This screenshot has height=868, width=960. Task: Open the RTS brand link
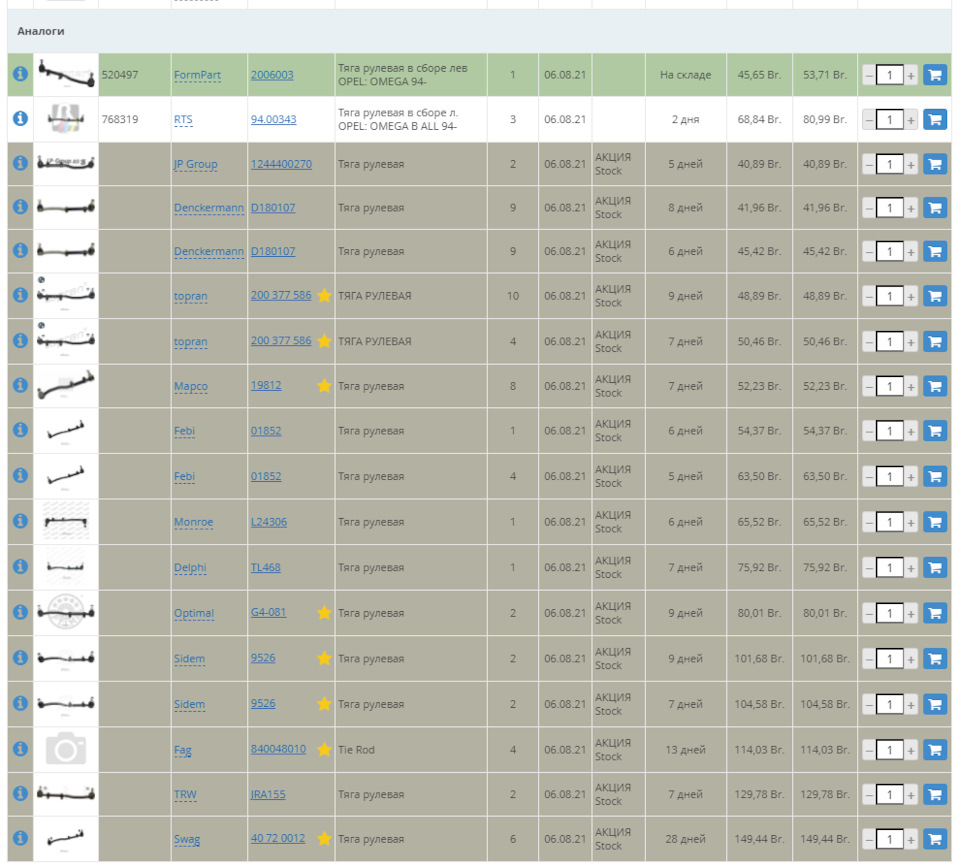pos(183,119)
